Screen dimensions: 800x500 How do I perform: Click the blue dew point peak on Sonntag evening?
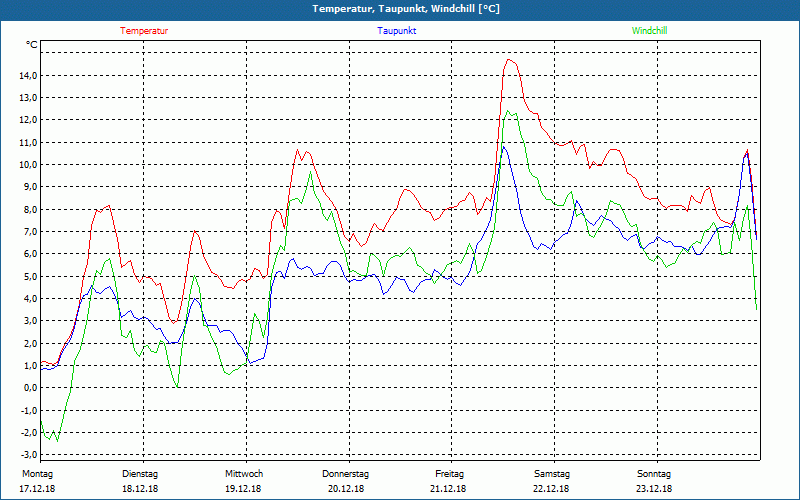pyautogui.click(x=746, y=153)
